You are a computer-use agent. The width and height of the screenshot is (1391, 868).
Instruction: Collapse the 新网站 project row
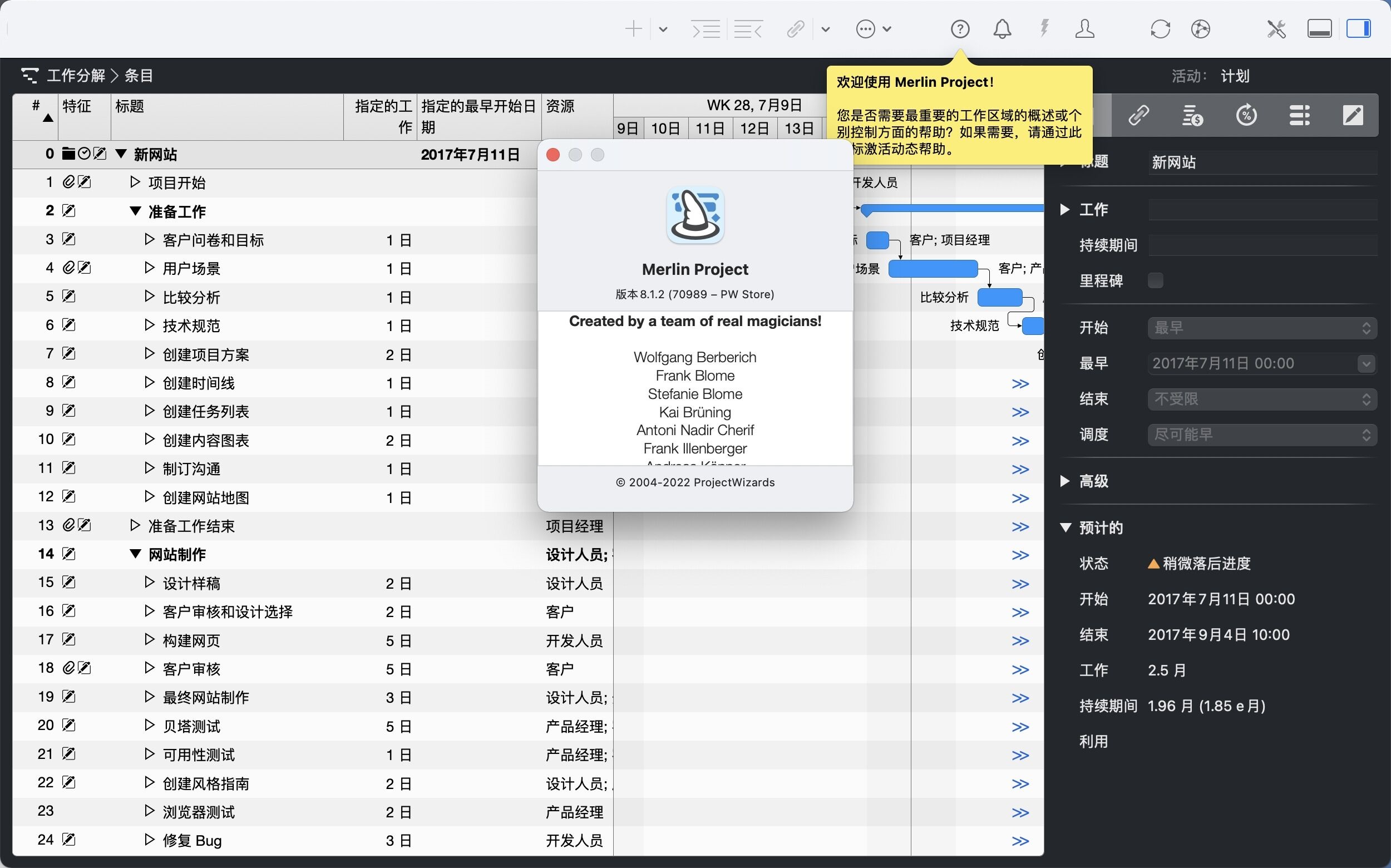tap(121, 154)
